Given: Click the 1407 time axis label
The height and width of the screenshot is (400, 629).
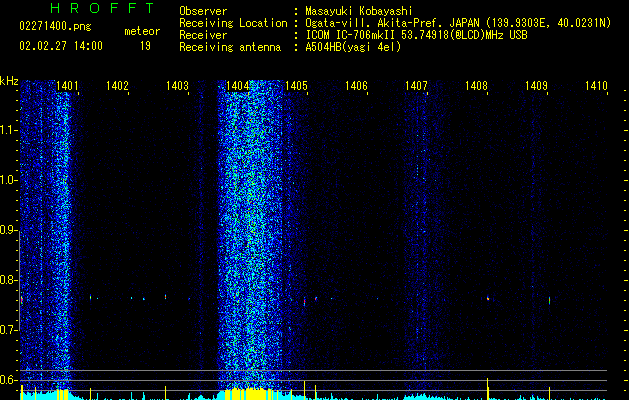Looking at the screenshot, I should click(x=416, y=86).
